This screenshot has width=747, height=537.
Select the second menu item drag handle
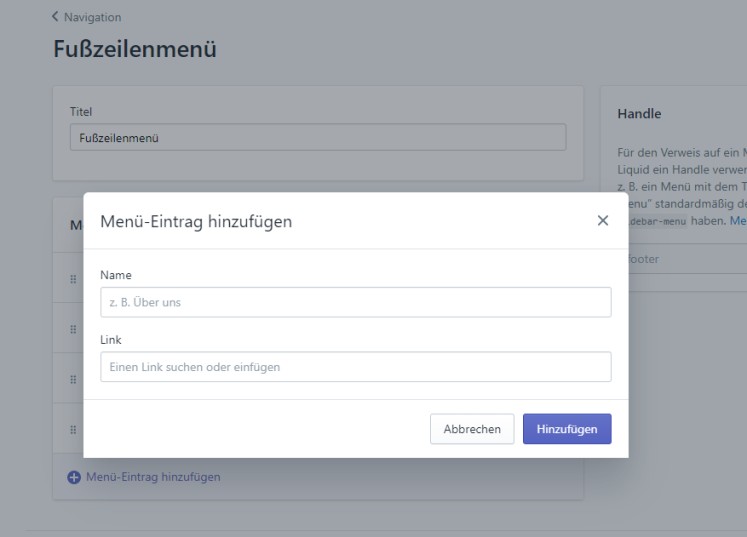(x=73, y=329)
